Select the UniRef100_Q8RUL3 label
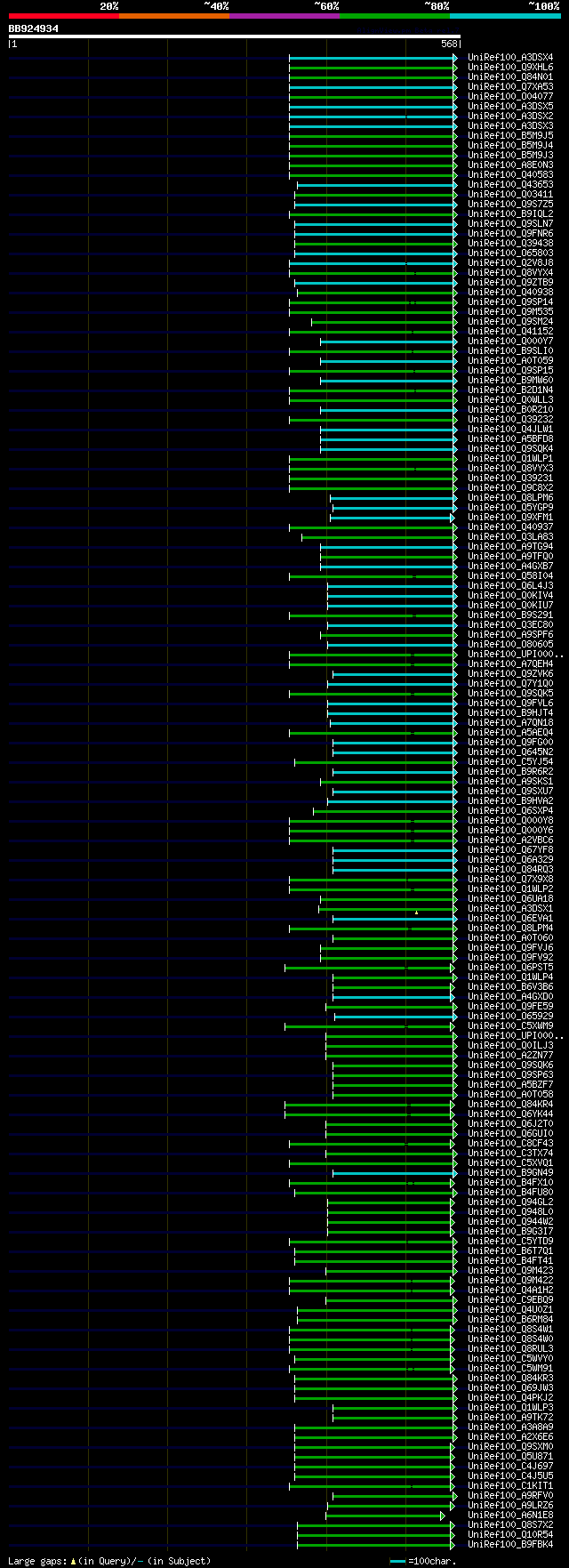The width and height of the screenshot is (569, 1568). coord(510,1349)
